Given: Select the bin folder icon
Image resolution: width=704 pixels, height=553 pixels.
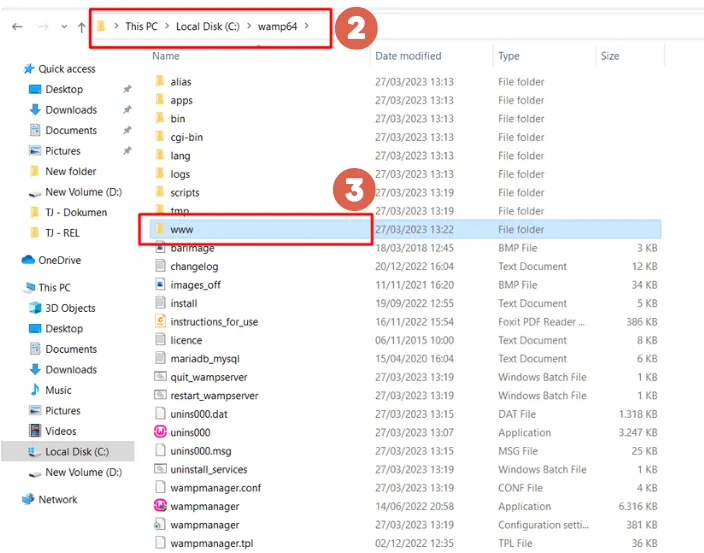Looking at the screenshot, I should click(x=160, y=118).
